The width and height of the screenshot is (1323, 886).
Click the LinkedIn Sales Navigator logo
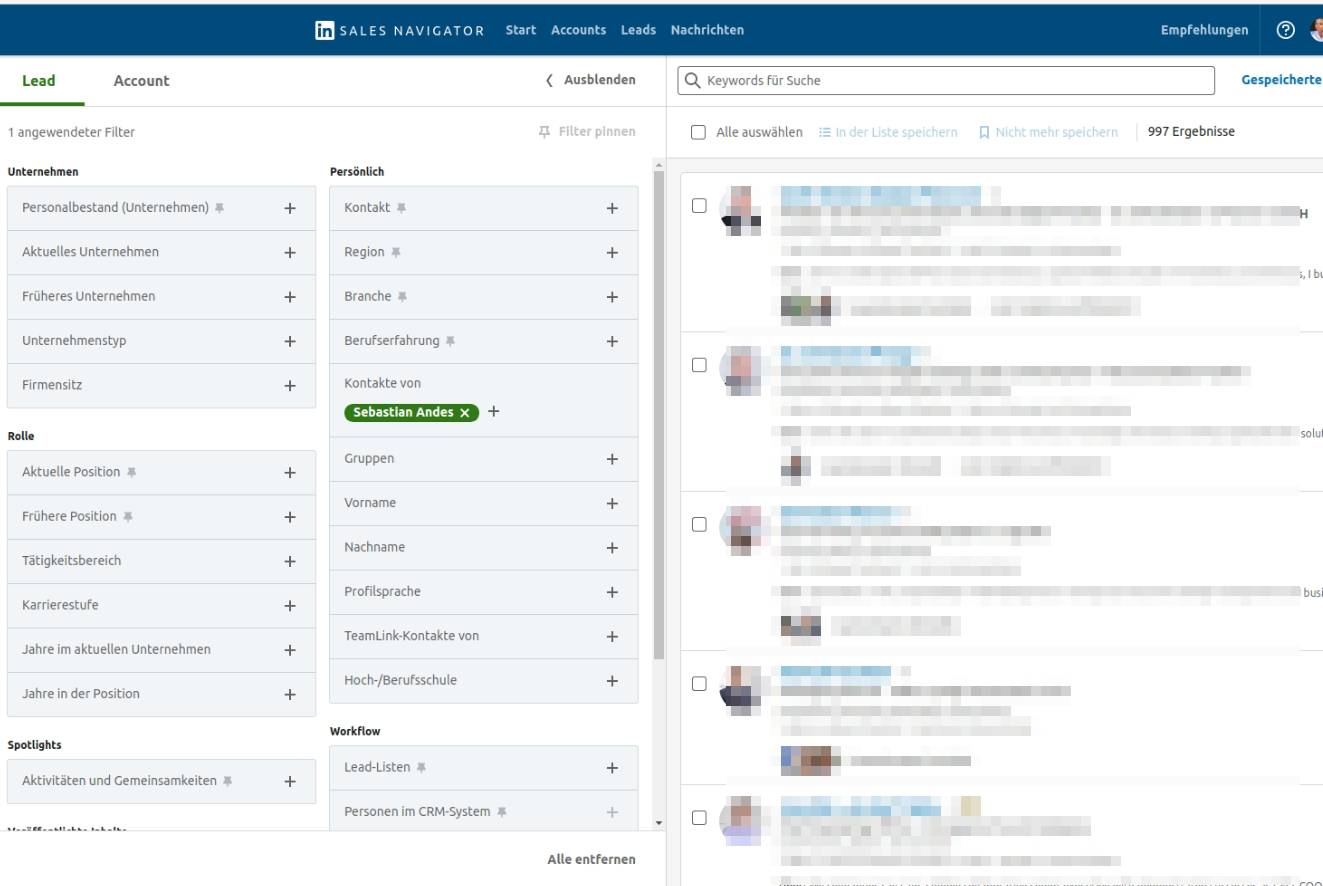(399, 30)
